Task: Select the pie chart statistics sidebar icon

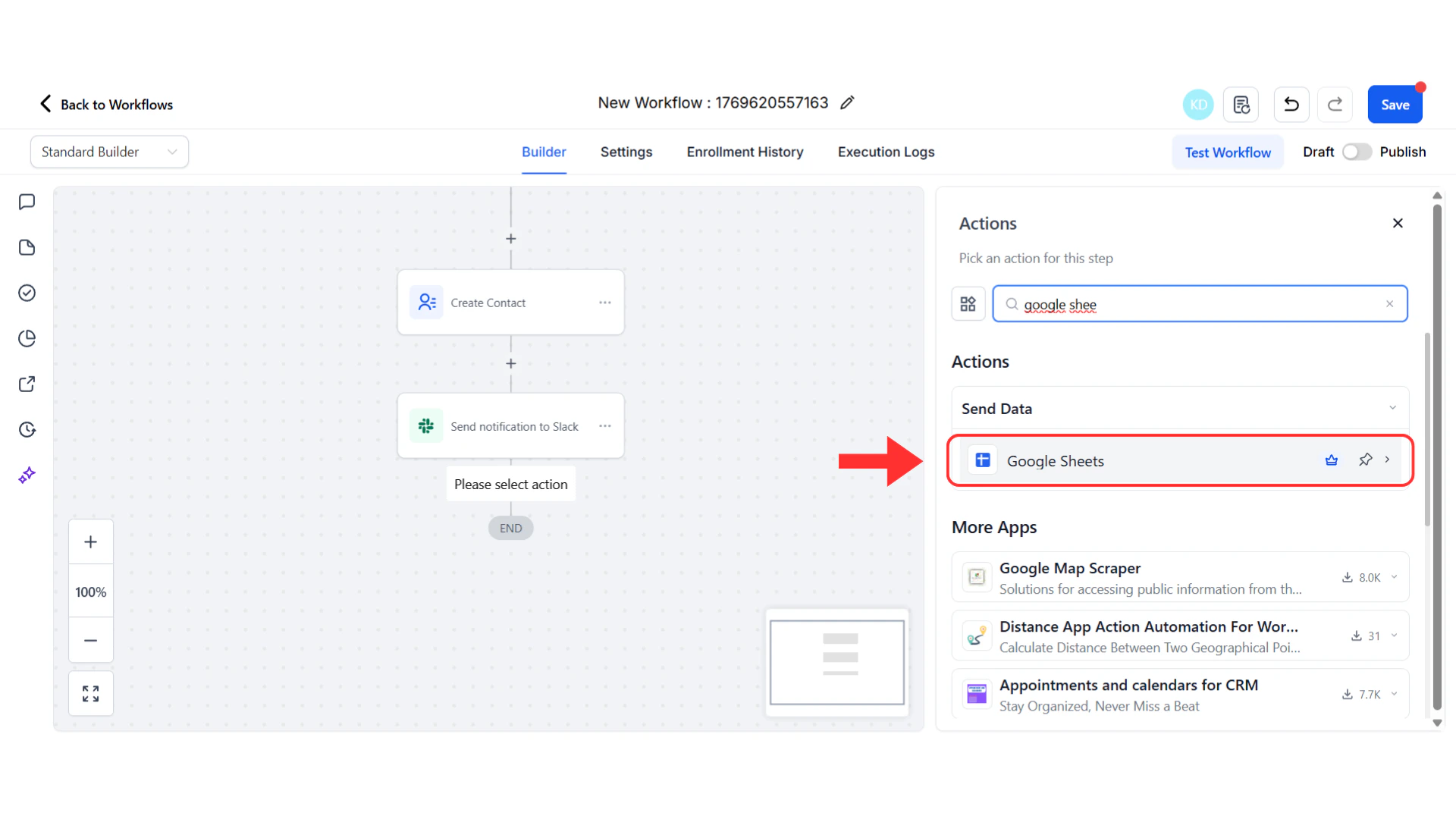Action: click(27, 338)
